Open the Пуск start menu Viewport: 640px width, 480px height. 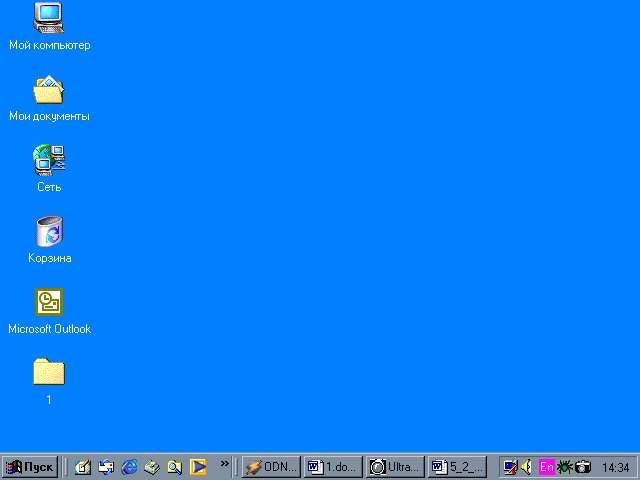click(29, 467)
